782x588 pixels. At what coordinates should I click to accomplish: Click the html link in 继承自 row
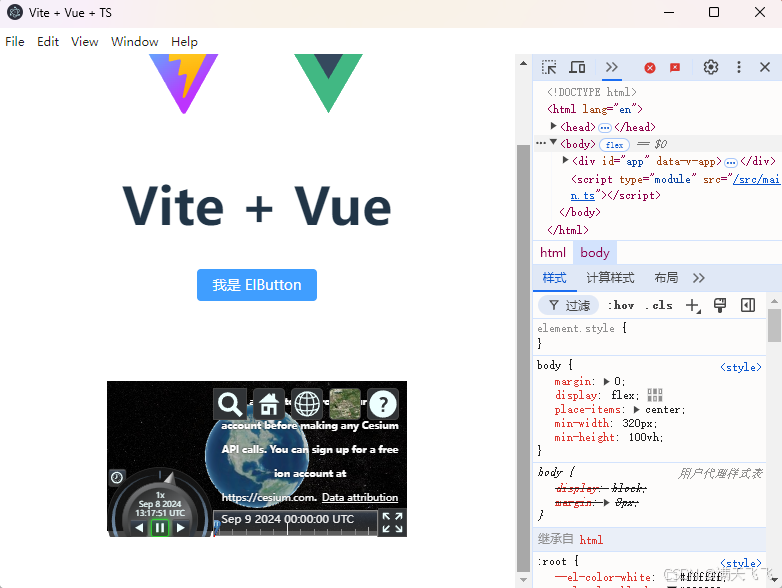591,540
